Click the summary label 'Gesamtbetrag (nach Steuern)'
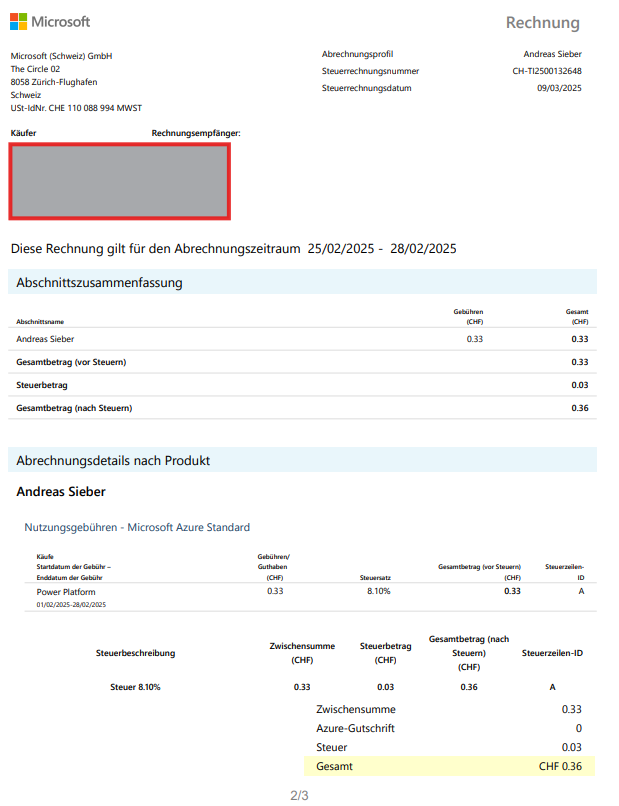The height and width of the screenshot is (806, 619). 74,408
